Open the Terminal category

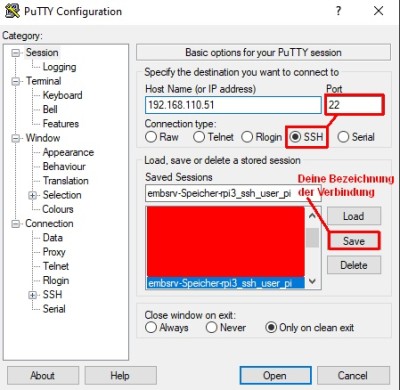[44, 81]
